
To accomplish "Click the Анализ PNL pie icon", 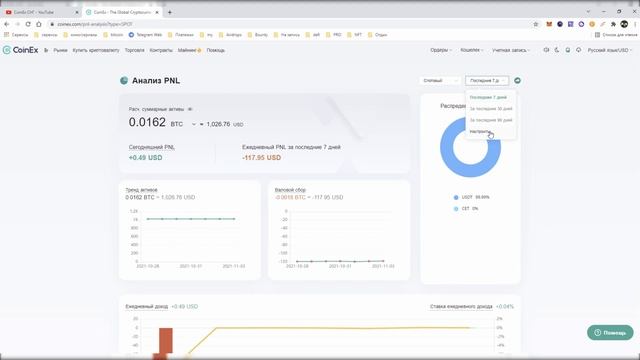I will 124,80.
